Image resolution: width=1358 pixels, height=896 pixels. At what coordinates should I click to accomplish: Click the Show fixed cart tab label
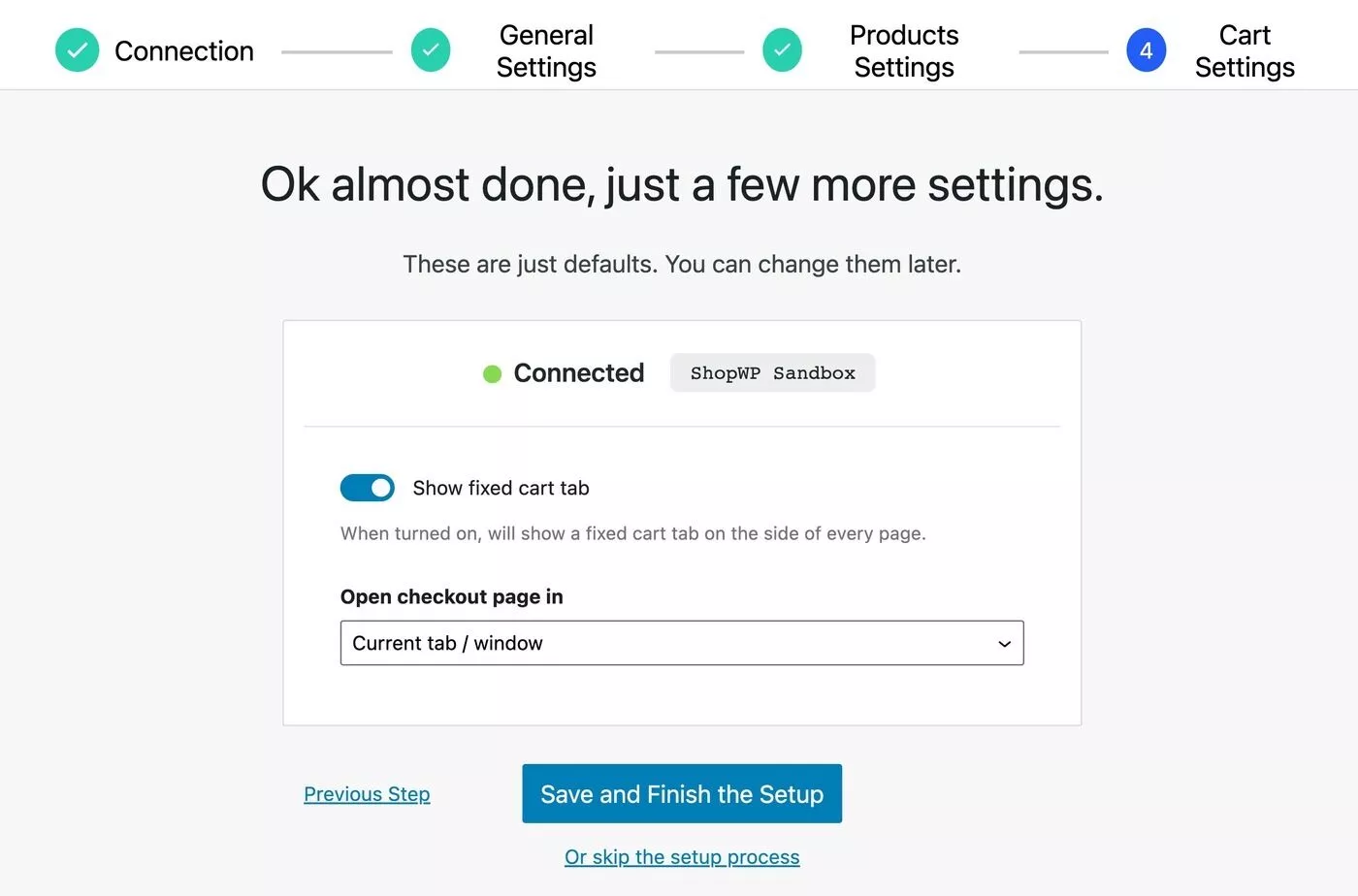tap(501, 488)
